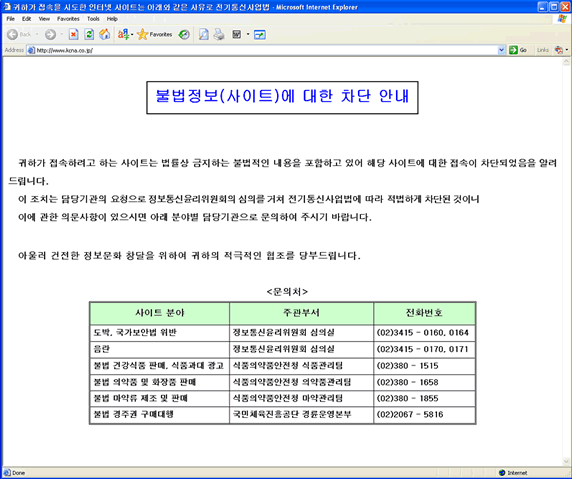Stop loading with the red X icon
The width and height of the screenshot is (572, 479).
point(73,34)
